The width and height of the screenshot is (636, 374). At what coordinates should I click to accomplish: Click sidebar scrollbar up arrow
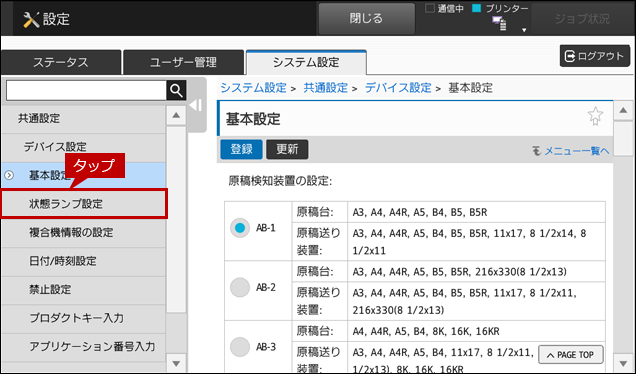tap(176, 115)
